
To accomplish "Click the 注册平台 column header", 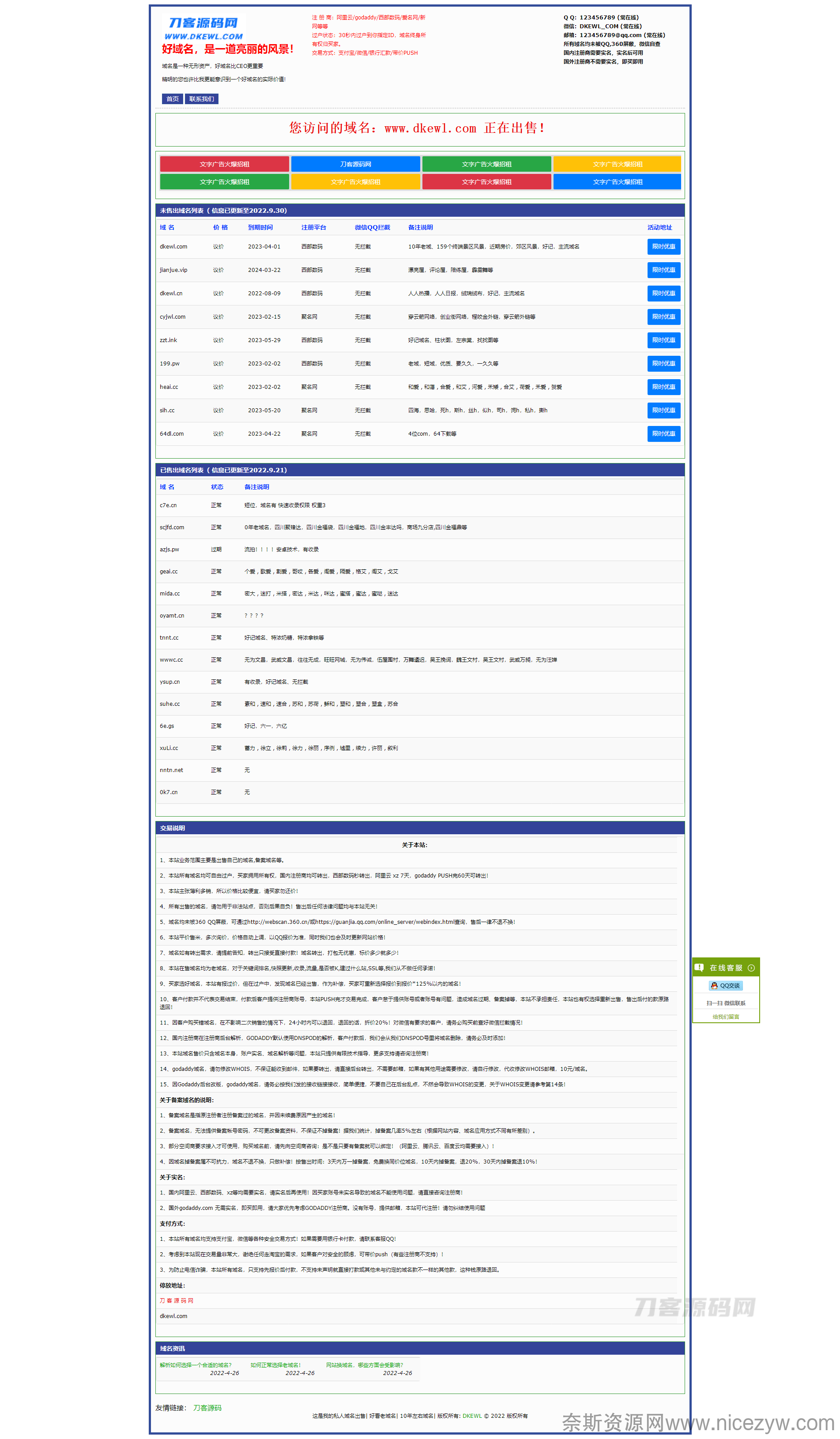I will 313,227.
